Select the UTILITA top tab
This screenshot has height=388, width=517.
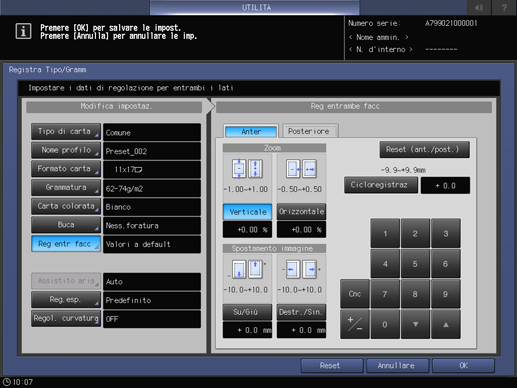[255, 7]
